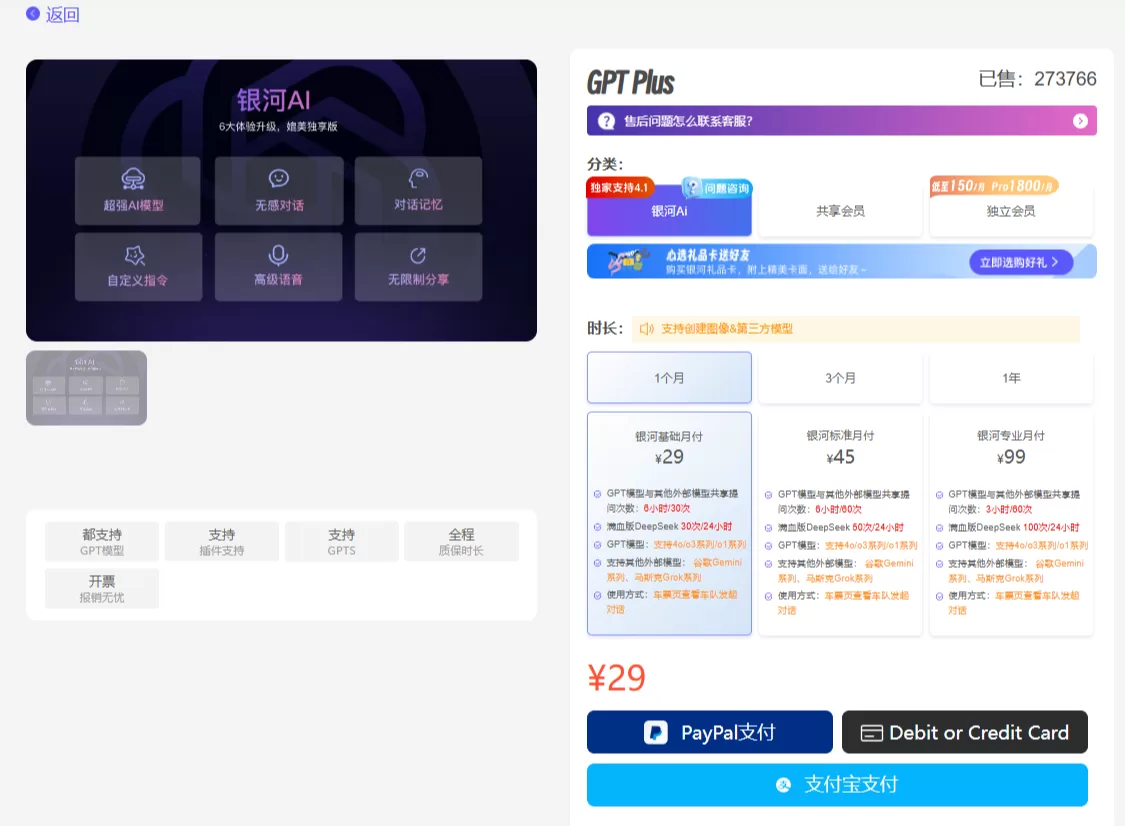
Task: Click the 开票 报销无忧 feature tag
Action: pyautogui.click(x=102, y=588)
